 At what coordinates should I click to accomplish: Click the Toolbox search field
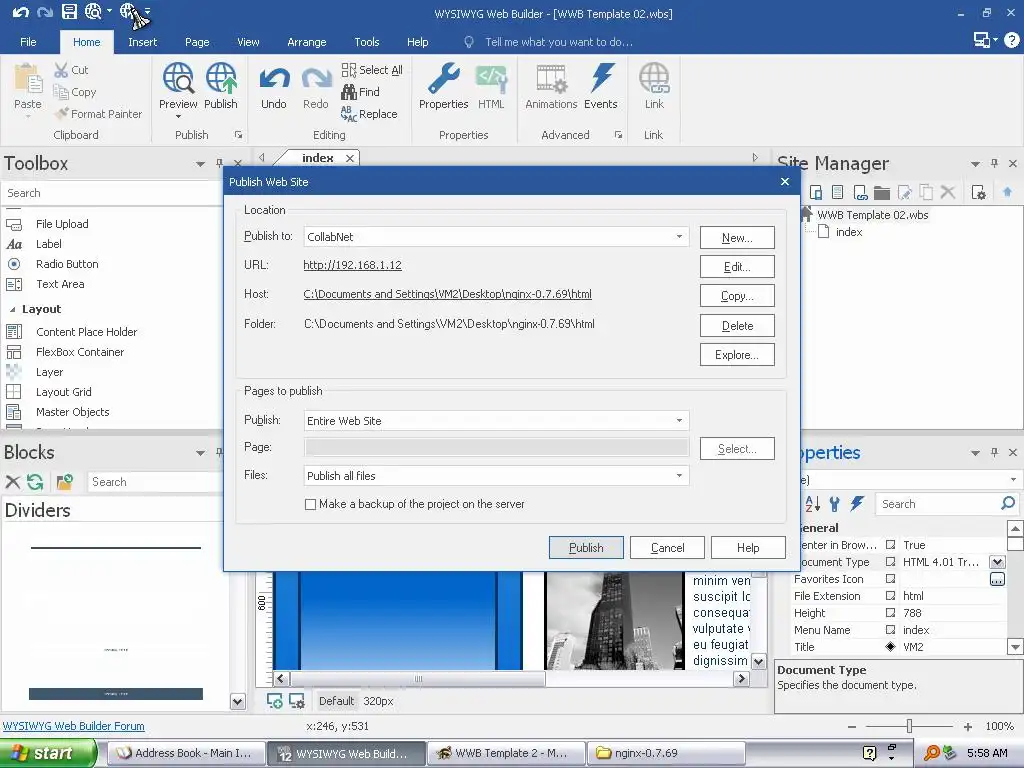point(111,193)
